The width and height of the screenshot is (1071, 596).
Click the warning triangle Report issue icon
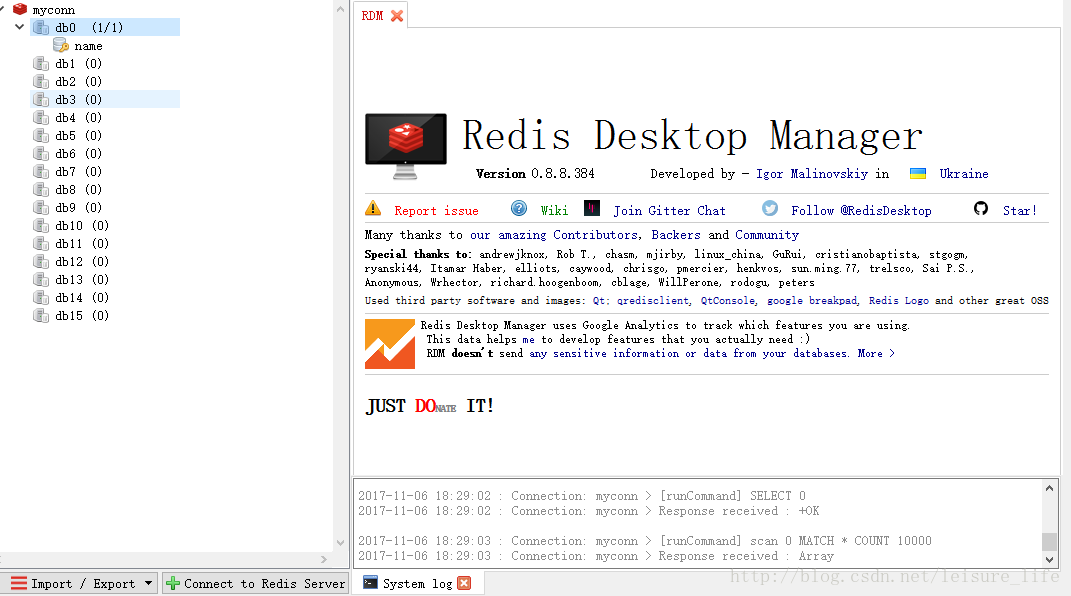(373, 208)
